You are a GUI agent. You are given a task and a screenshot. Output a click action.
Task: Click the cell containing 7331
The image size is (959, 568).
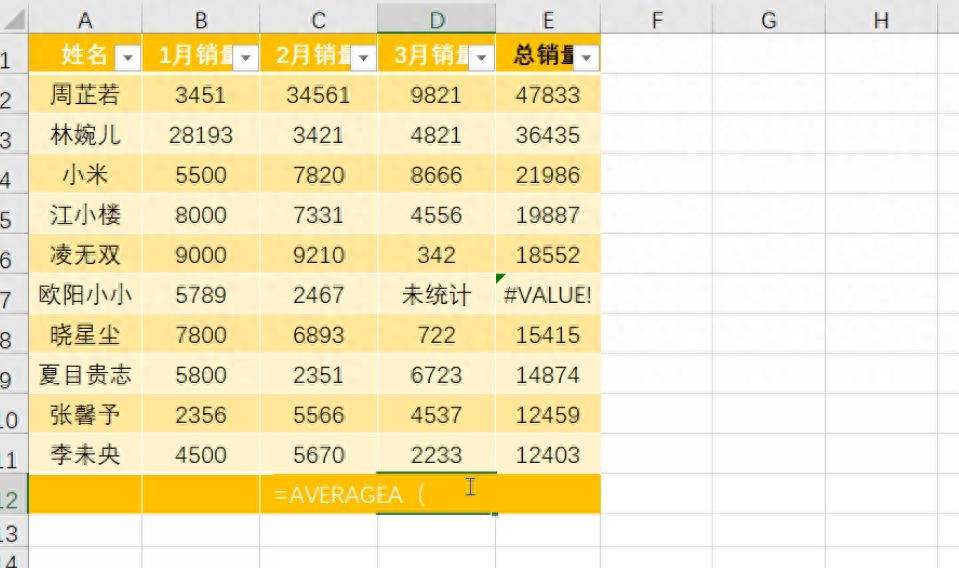319,215
